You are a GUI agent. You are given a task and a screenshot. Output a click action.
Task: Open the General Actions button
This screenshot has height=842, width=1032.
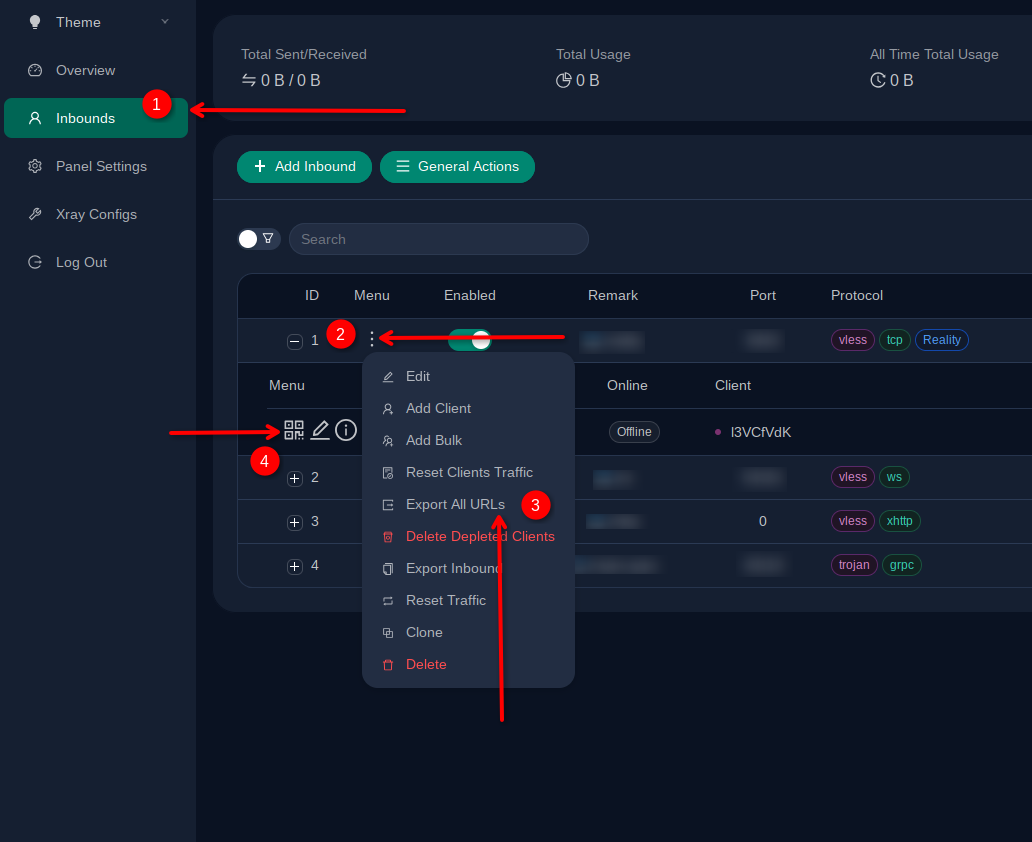click(x=457, y=167)
